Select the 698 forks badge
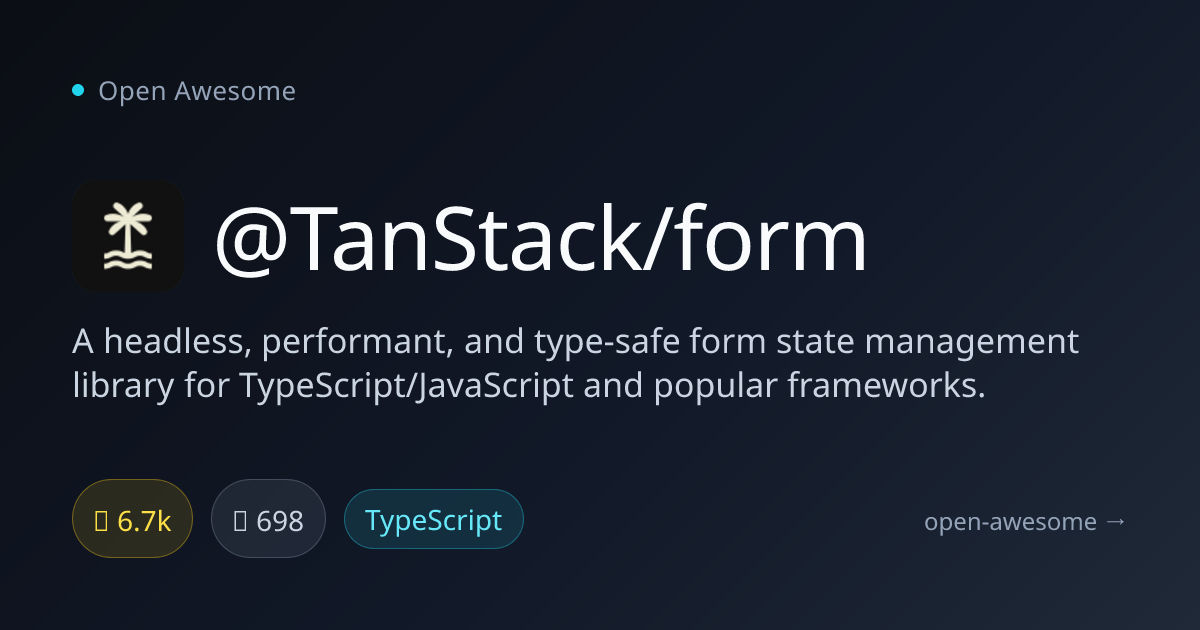Screen dimensions: 1200x630 pos(268,519)
